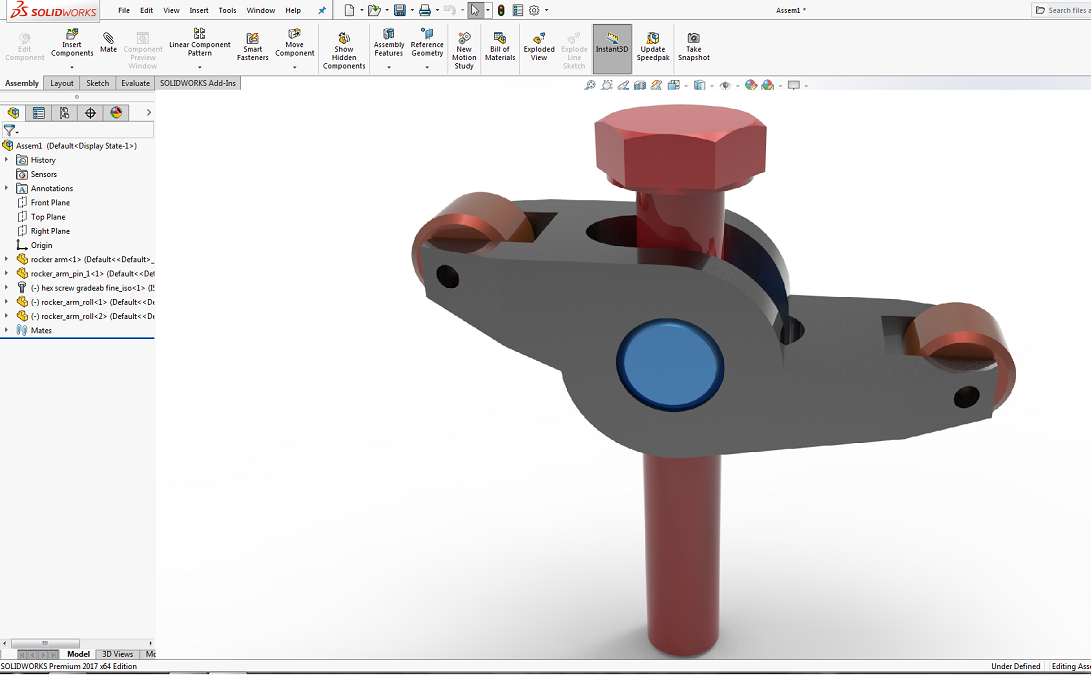Click the Apply Scene icon
1091x691 pixels.
[x=767, y=86]
